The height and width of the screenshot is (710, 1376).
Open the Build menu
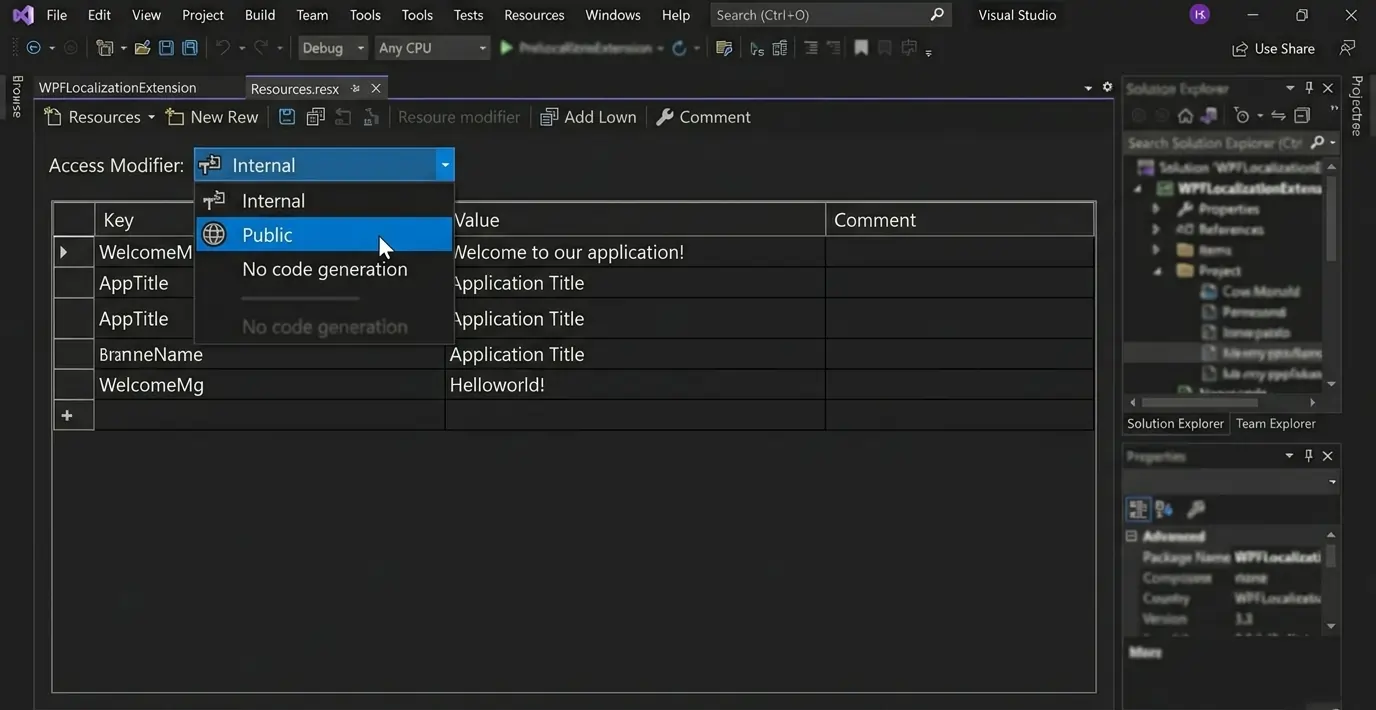(259, 14)
